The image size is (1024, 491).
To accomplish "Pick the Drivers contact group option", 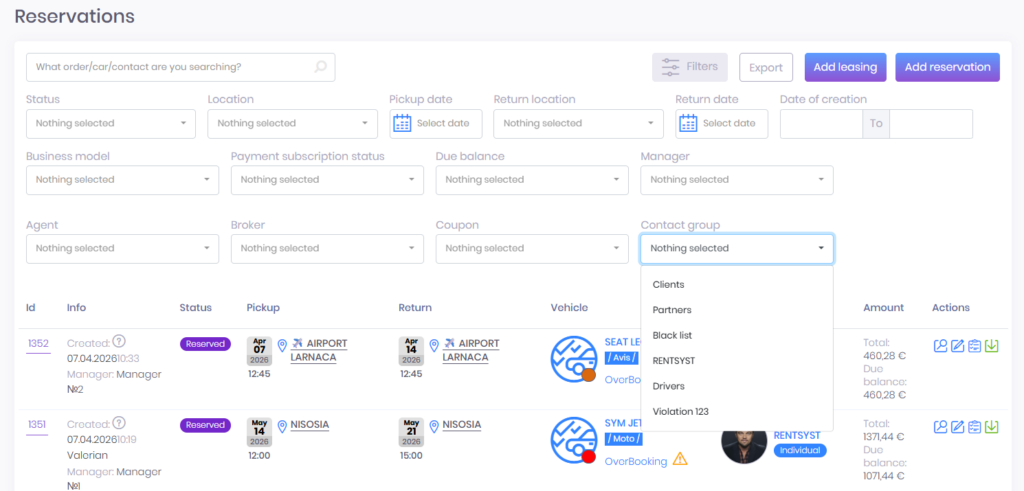I will click(x=669, y=386).
